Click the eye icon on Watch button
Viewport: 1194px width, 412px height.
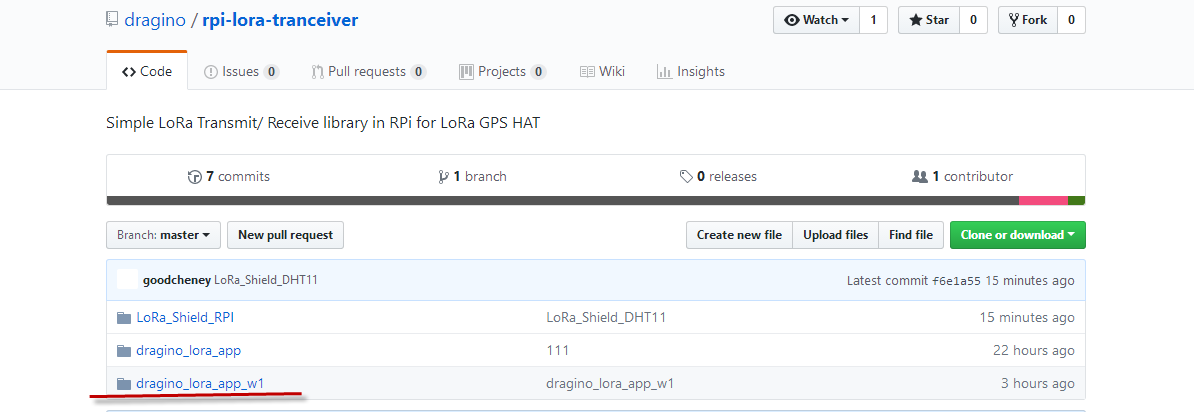pos(792,20)
